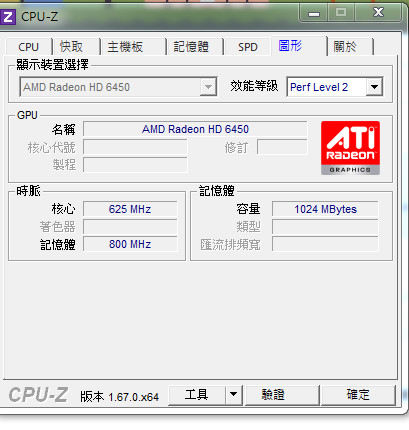The image size is (409, 430).
Task: Open the 工具 button dropdown arrow
Action: click(x=234, y=395)
